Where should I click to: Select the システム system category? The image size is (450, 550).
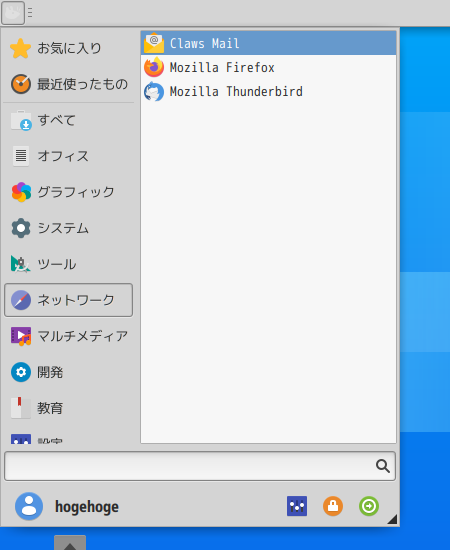[x=68, y=228]
